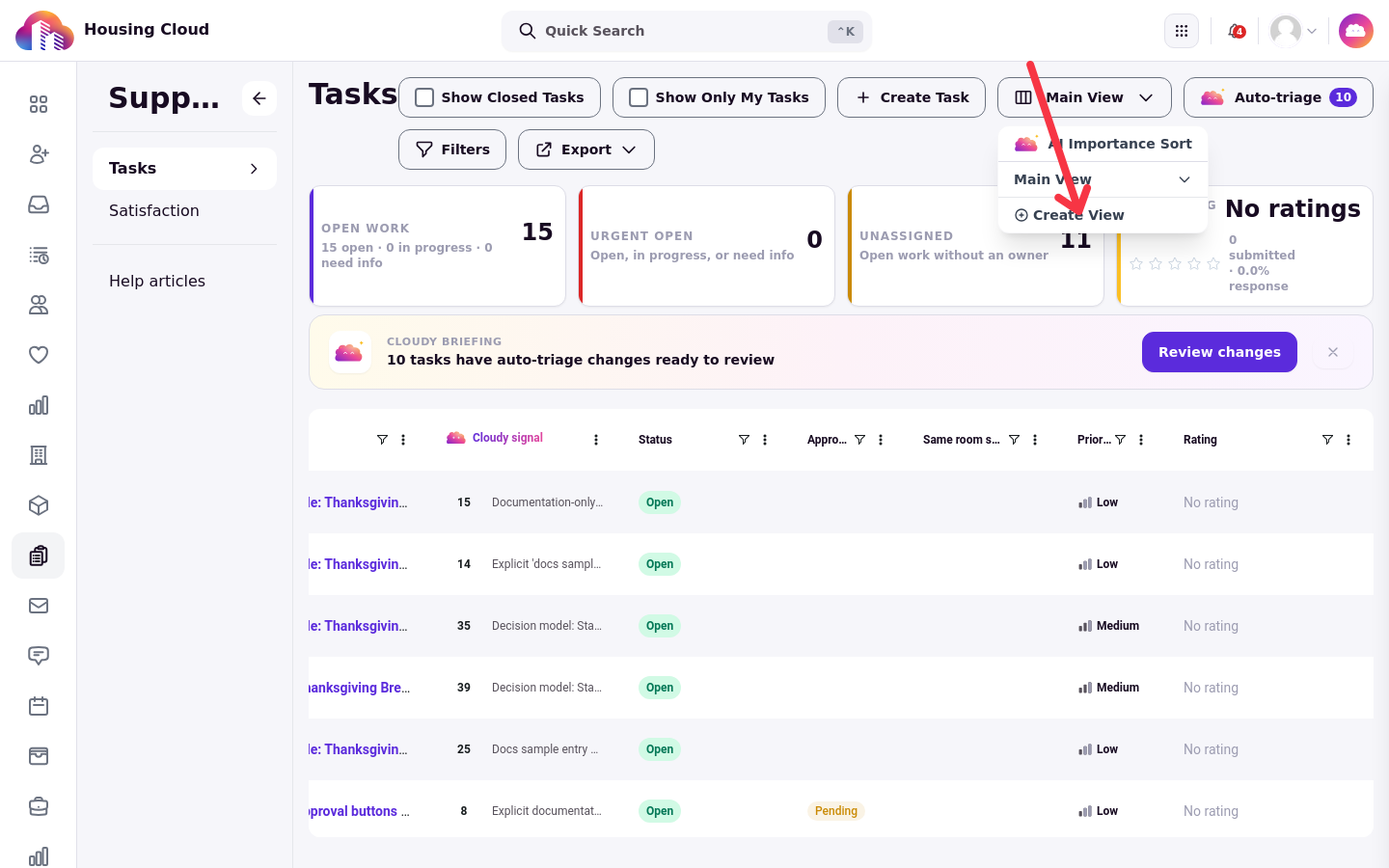Viewport: 1389px width, 868px height.
Task: Open the inbox tray sidebar icon
Action: 39,204
